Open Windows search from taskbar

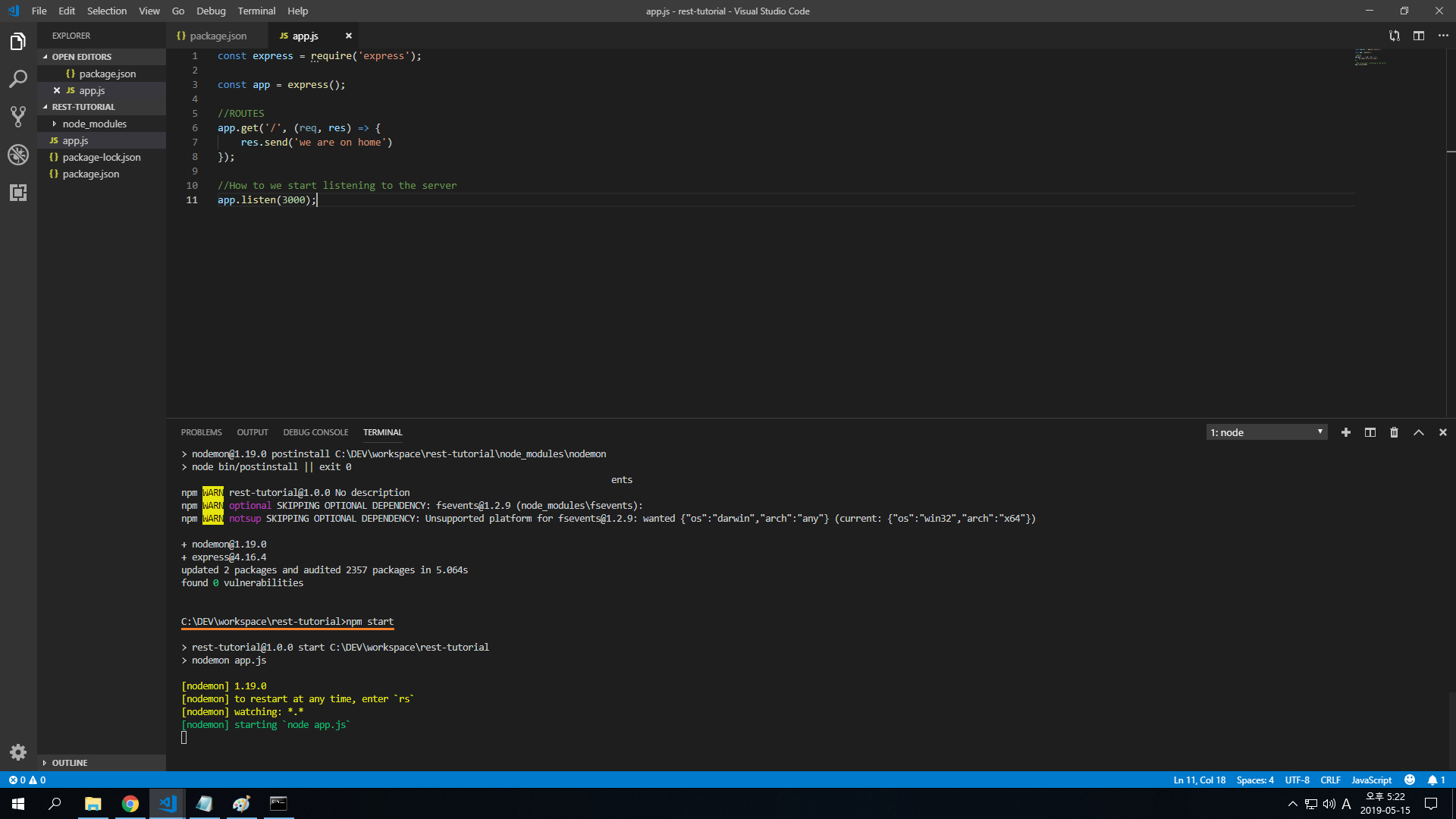pos(55,804)
